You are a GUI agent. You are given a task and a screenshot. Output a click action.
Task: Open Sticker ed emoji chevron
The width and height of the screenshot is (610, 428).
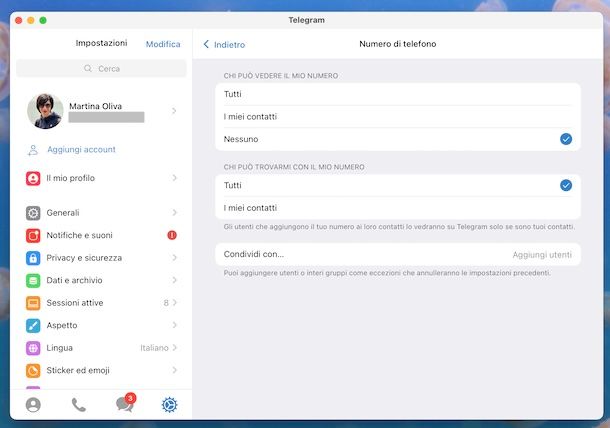click(174, 370)
